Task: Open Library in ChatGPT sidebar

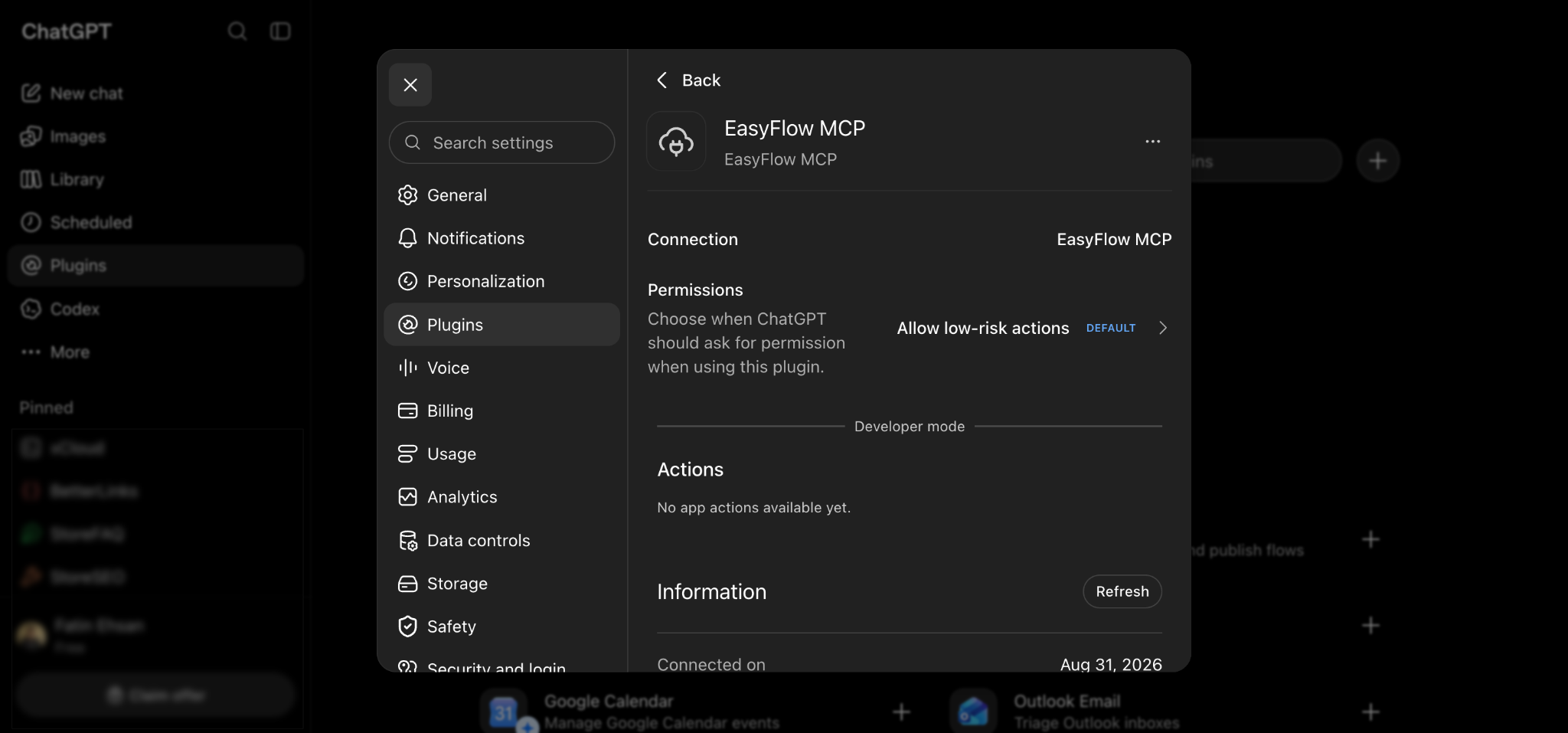Action: click(155, 179)
